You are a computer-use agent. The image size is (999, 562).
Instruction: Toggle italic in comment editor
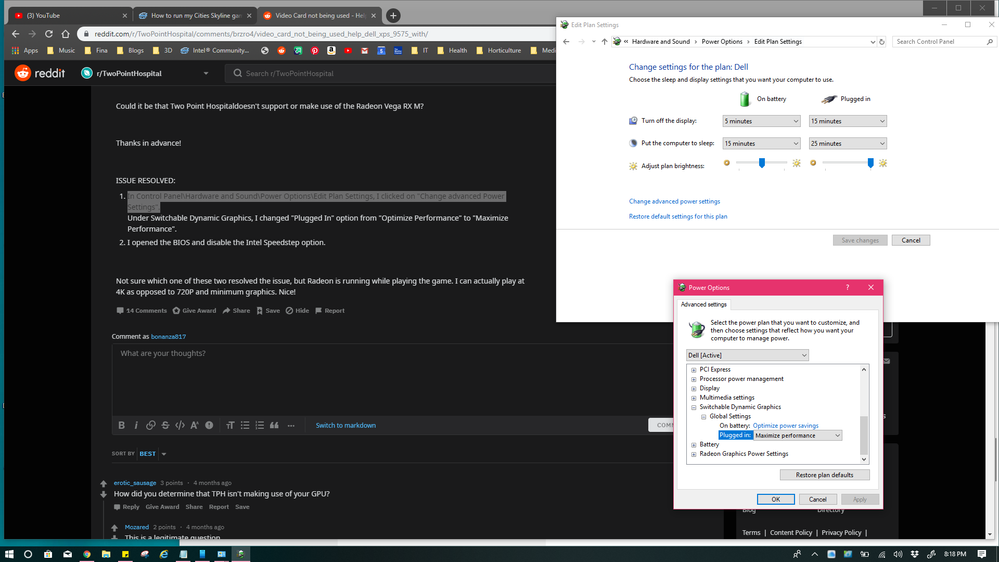[136, 425]
